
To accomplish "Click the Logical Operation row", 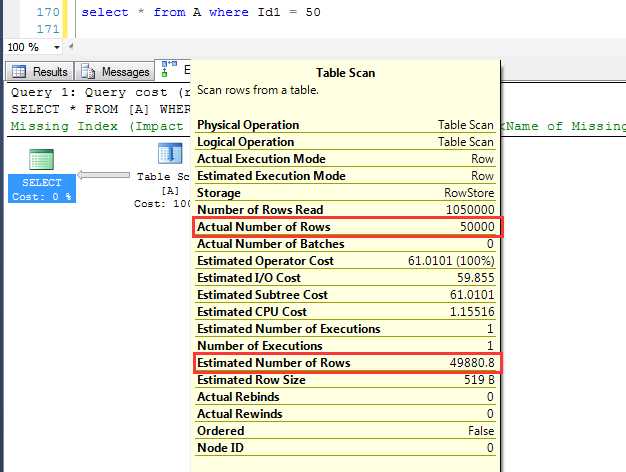I will point(345,142).
